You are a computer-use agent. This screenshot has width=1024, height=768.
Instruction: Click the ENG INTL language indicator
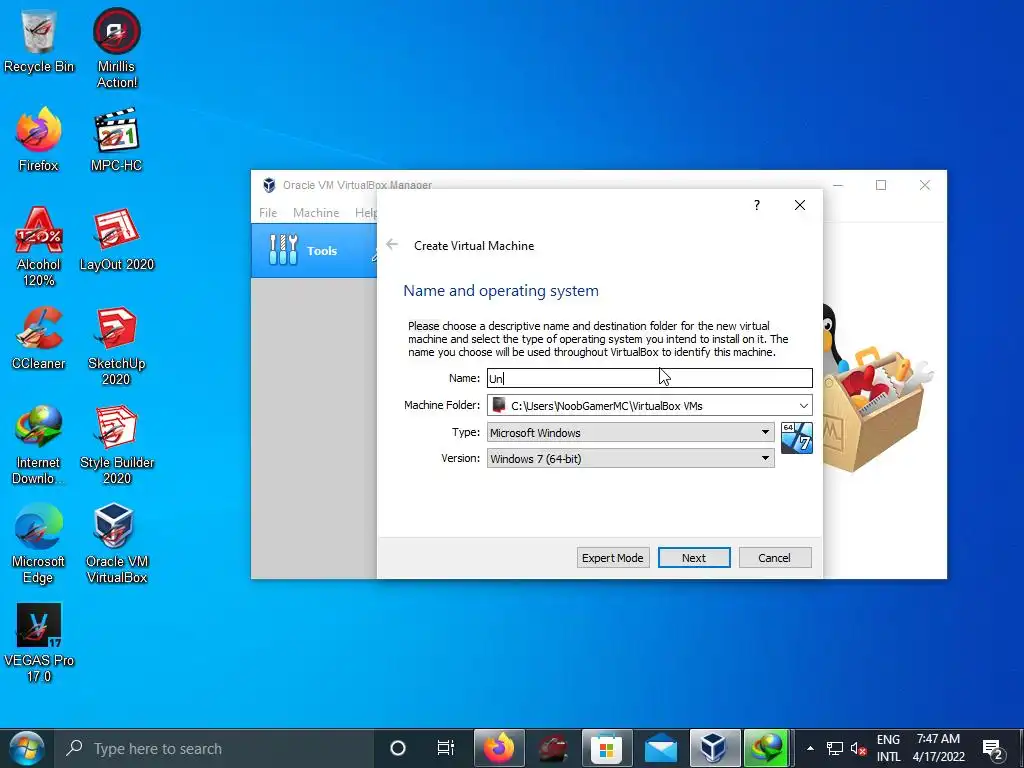888,748
